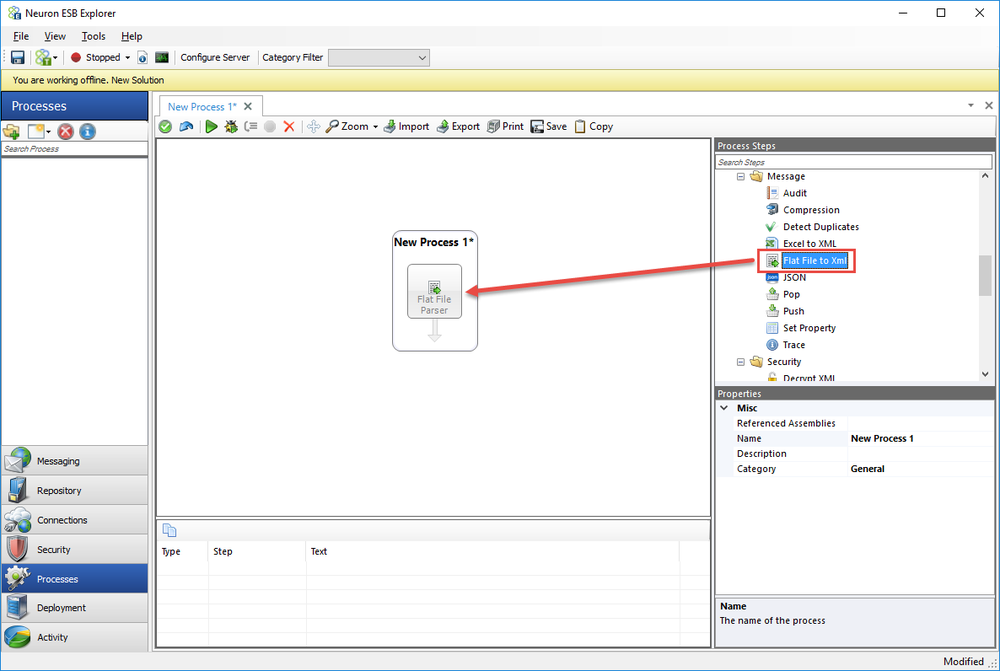1000x671 pixels.
Task: Select Excel to XML step
Action: click(809, 244)
